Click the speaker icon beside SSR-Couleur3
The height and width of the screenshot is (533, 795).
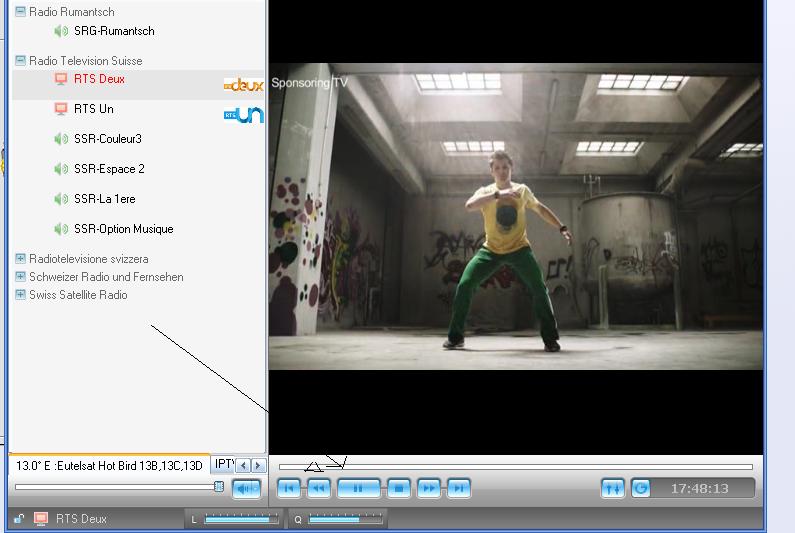click(61, 139)
